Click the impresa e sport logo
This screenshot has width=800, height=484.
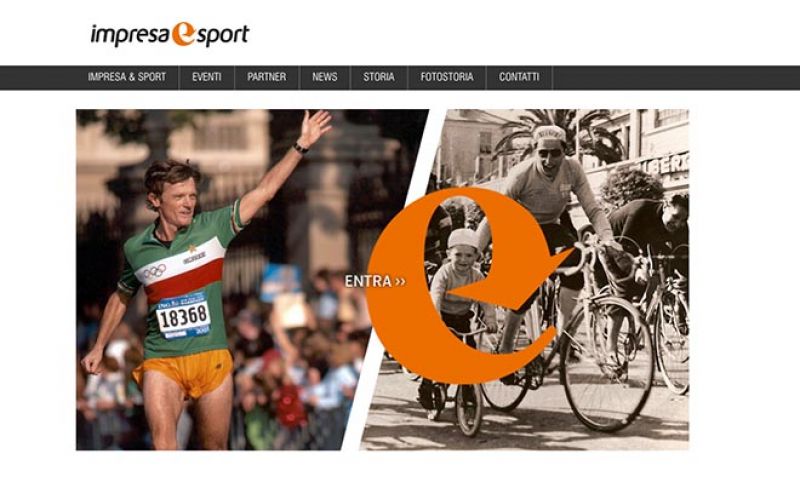coord(169,35)
